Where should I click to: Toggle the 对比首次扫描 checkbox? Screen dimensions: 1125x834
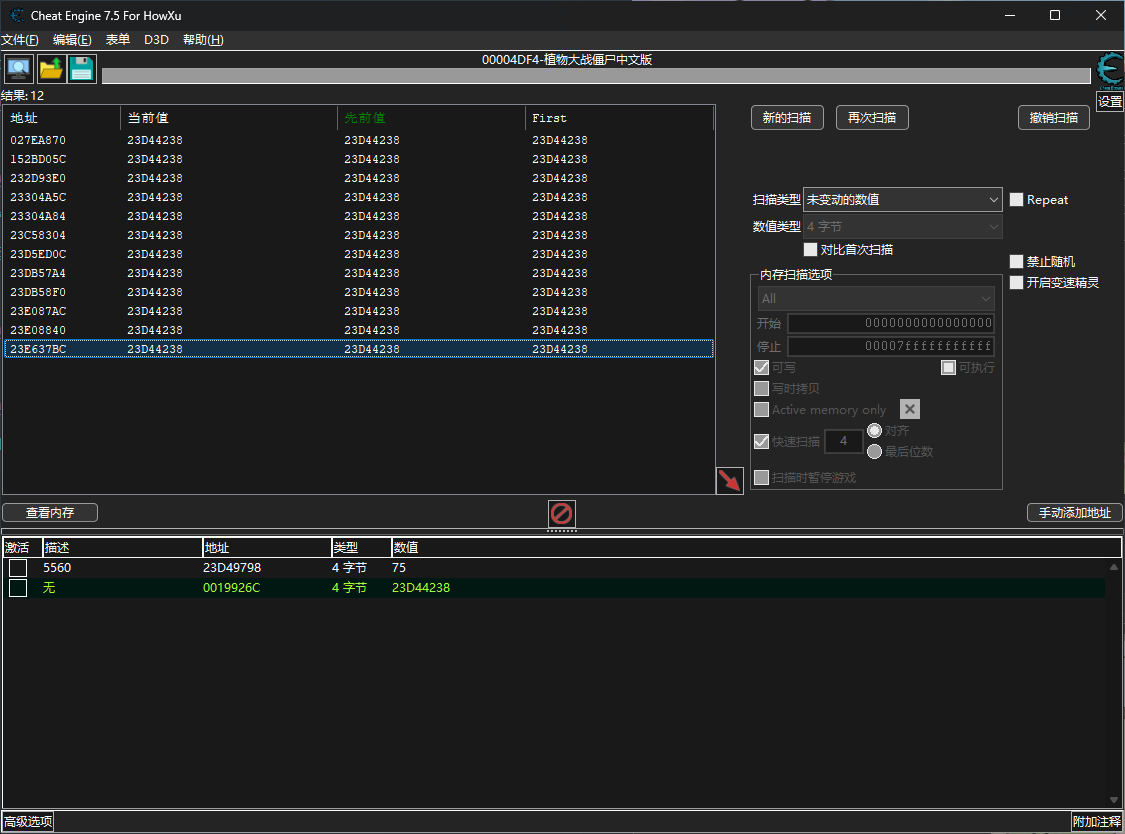[x=811, y=249]
